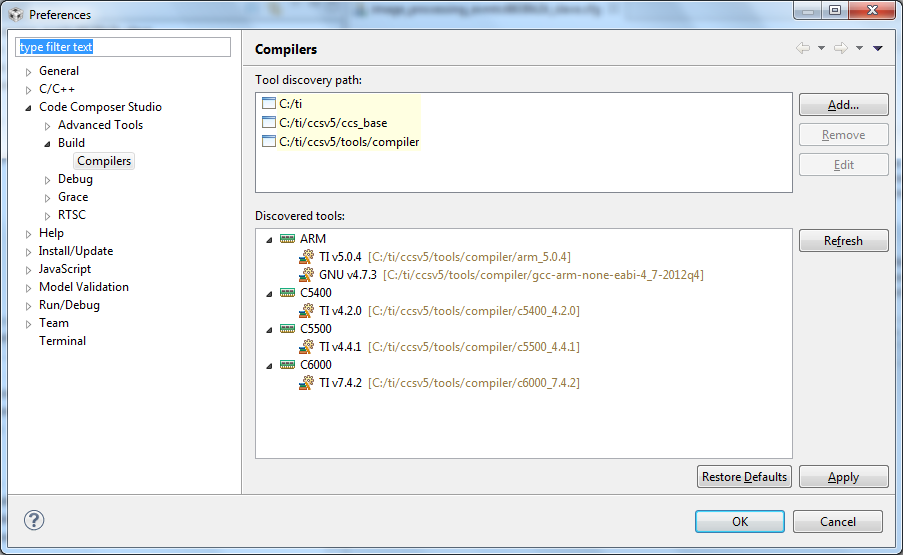The image size is (903, 555).
Task: Toggle the C:/ti path checkbox
Action: pos(268,103)
